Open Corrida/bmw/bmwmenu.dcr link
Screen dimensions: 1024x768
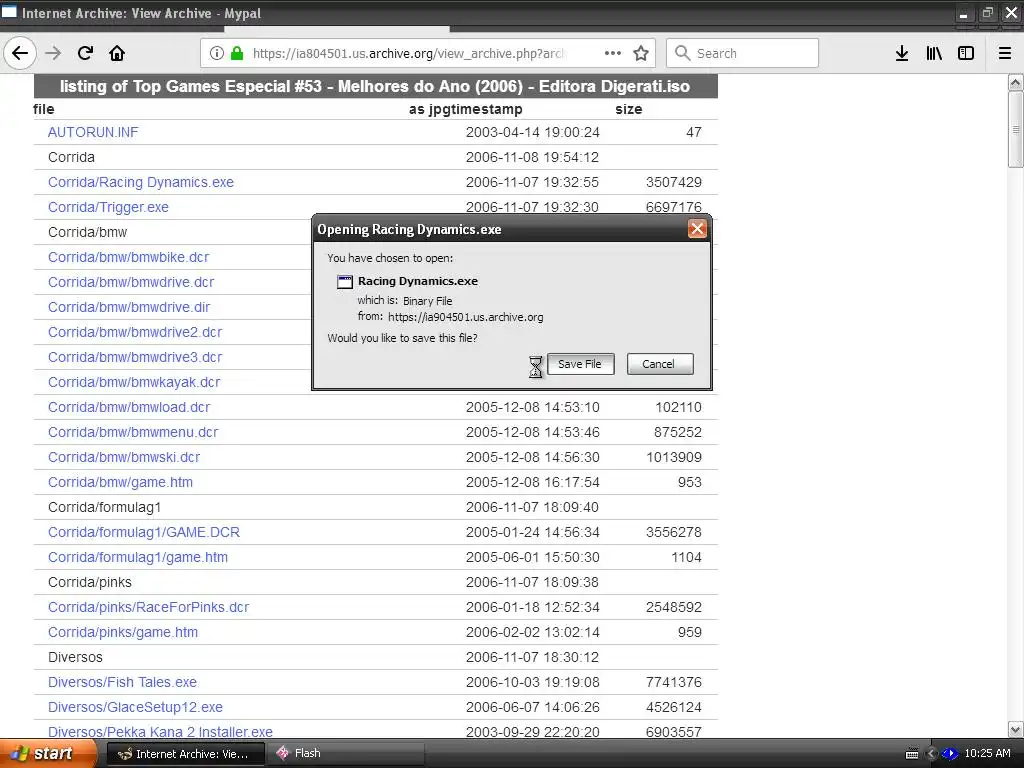point(133,432)
